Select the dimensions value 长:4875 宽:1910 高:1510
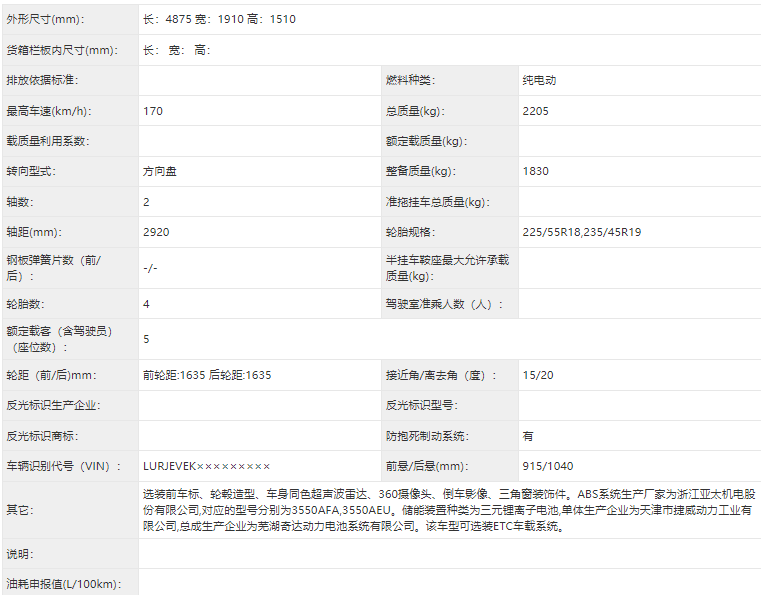This screenshot has height=595, width=761. [x=219, y=19]
